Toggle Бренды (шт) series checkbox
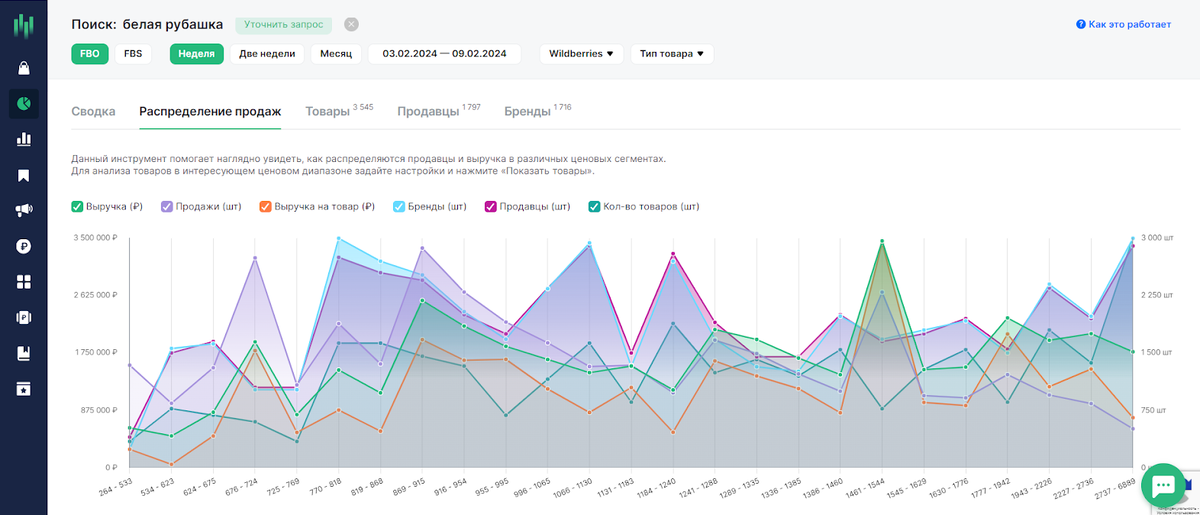 tap(400, 207)
